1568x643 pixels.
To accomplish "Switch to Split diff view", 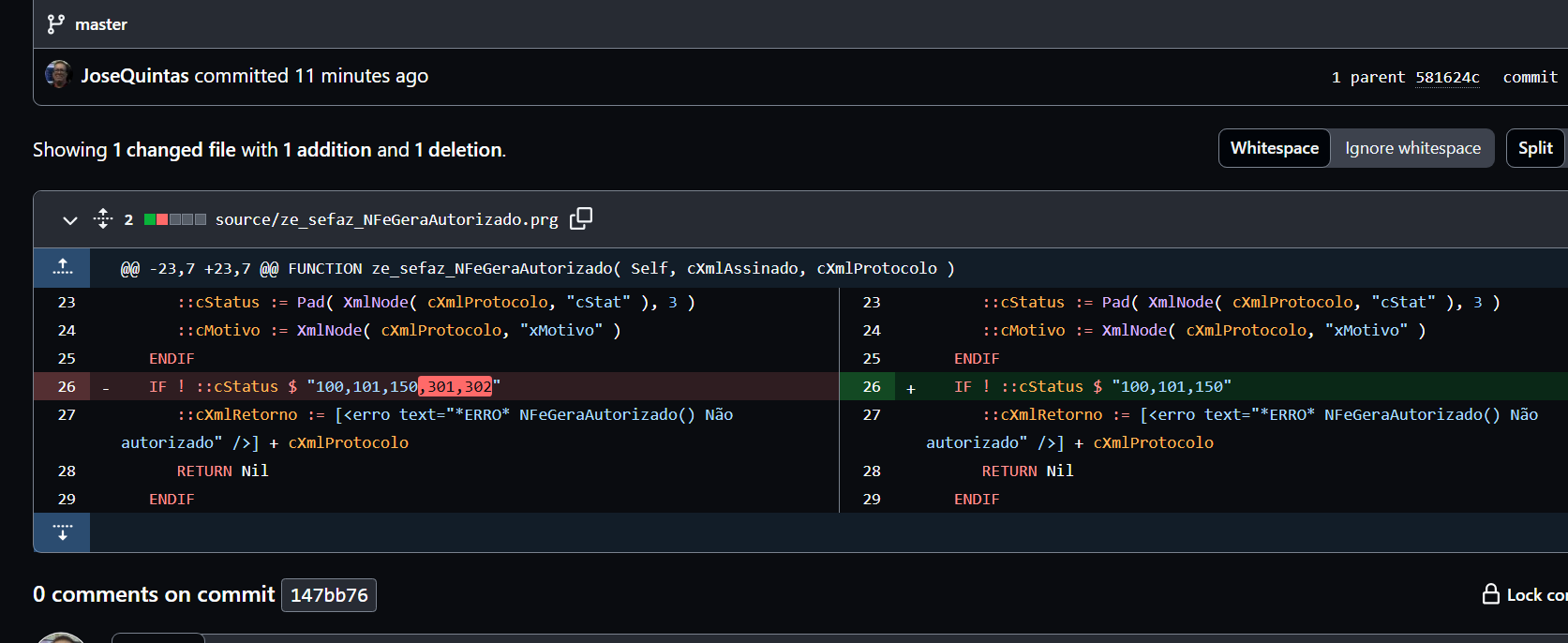I will pyautogui.click(x=1534, y=148).
